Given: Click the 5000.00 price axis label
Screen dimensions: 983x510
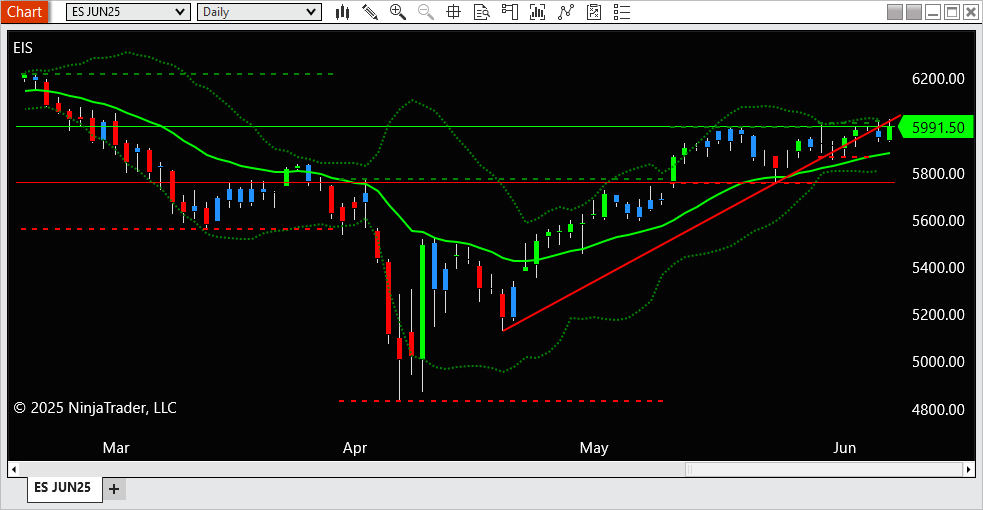Looking at the screenshot, I should click(938, 362).
